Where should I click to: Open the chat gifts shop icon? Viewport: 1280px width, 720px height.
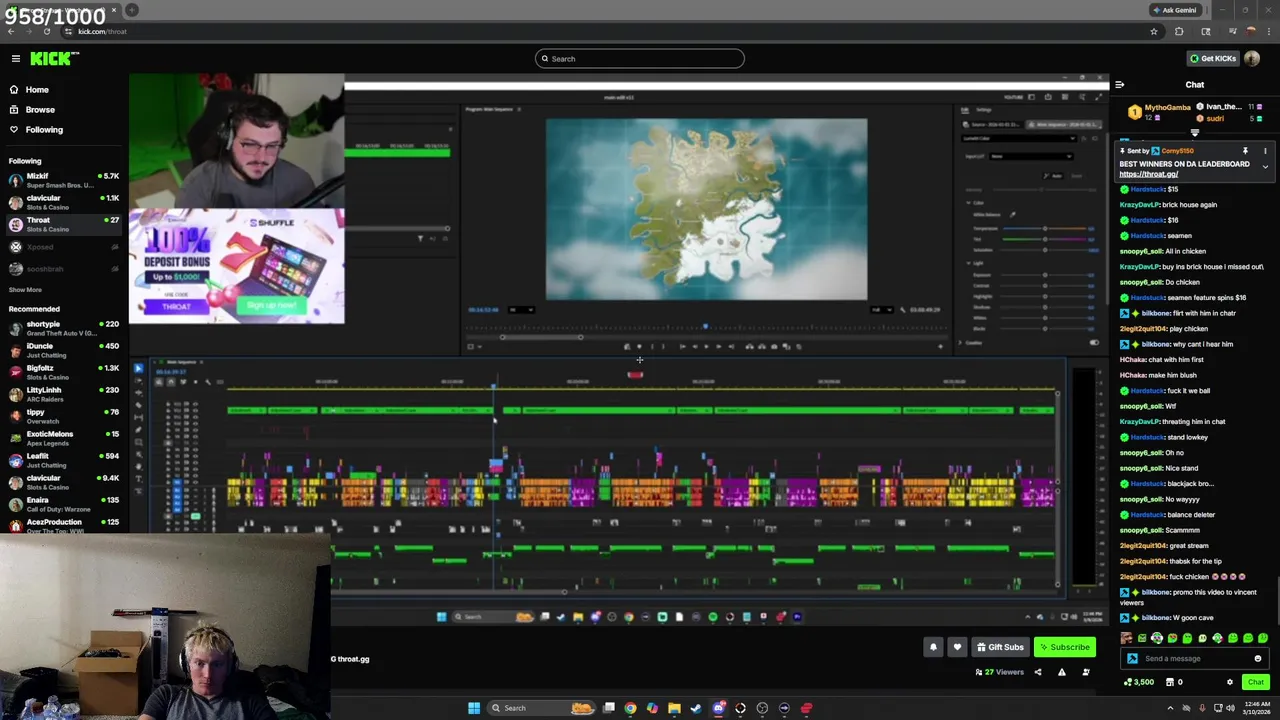pyautogui.click(x=1169, y=682)
